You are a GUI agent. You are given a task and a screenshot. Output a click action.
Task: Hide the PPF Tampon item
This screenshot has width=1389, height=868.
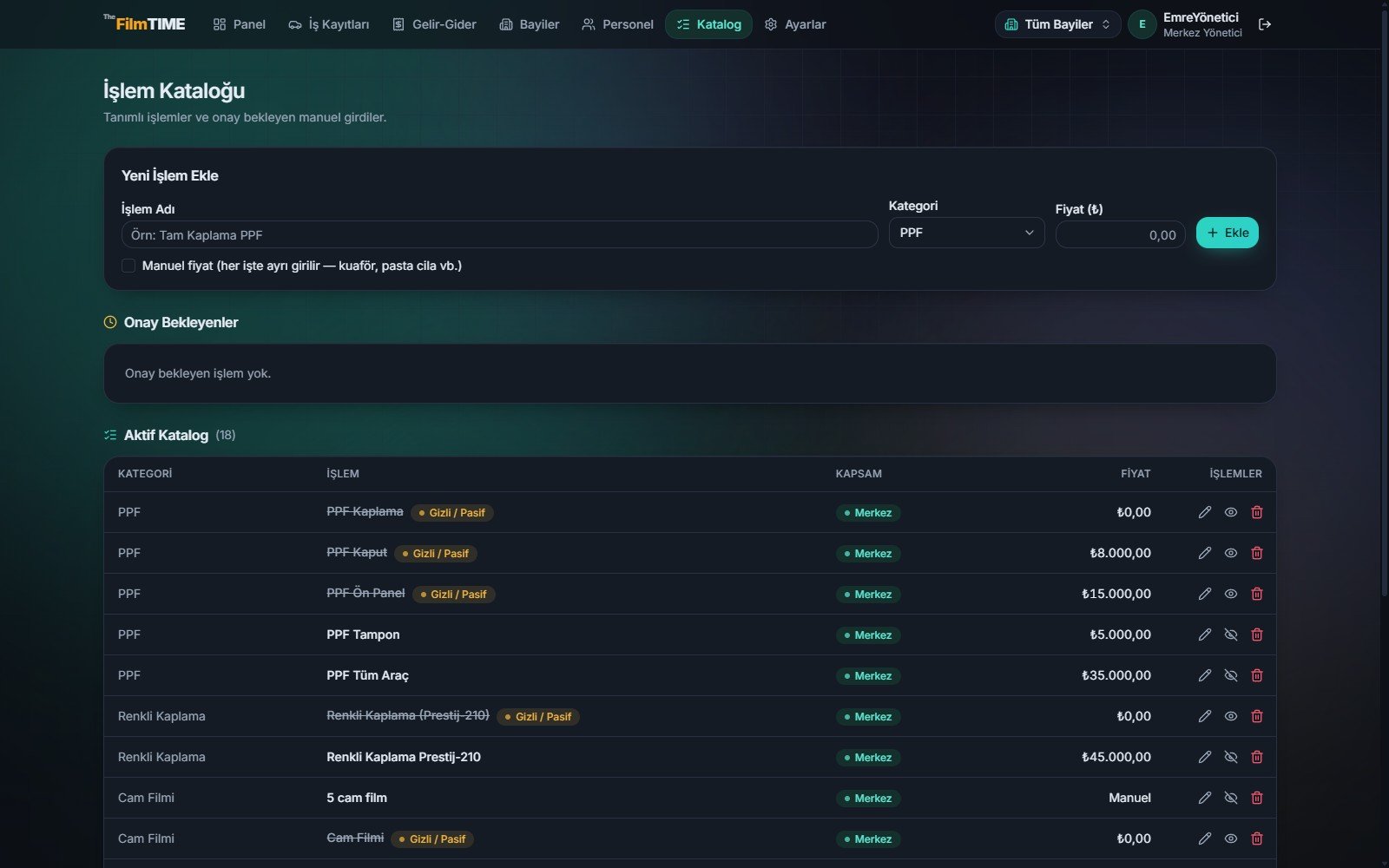click(x=1230, y=635)
